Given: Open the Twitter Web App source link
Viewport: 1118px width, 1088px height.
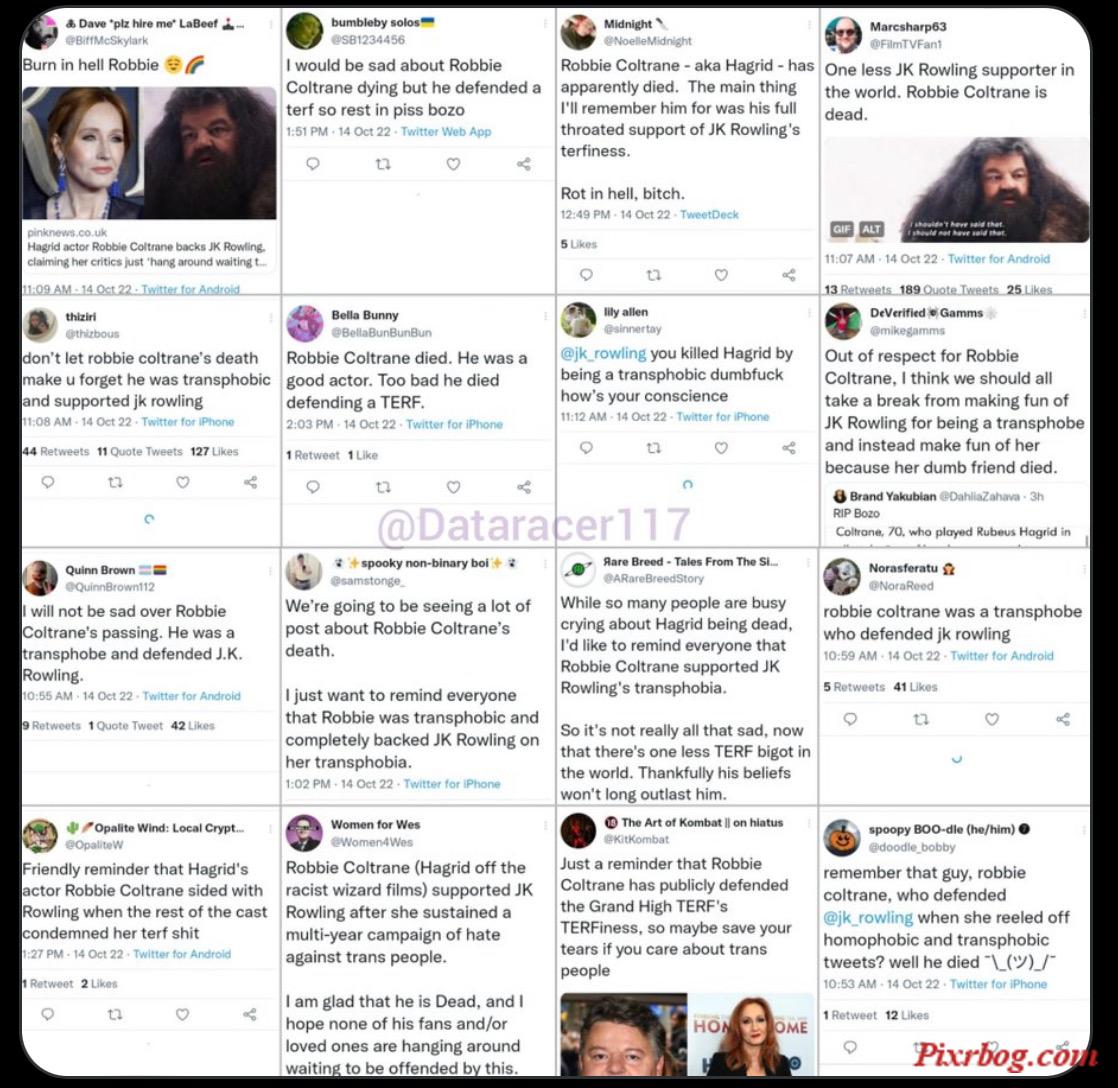Looking at the screenshot, I should pos(446,132).
